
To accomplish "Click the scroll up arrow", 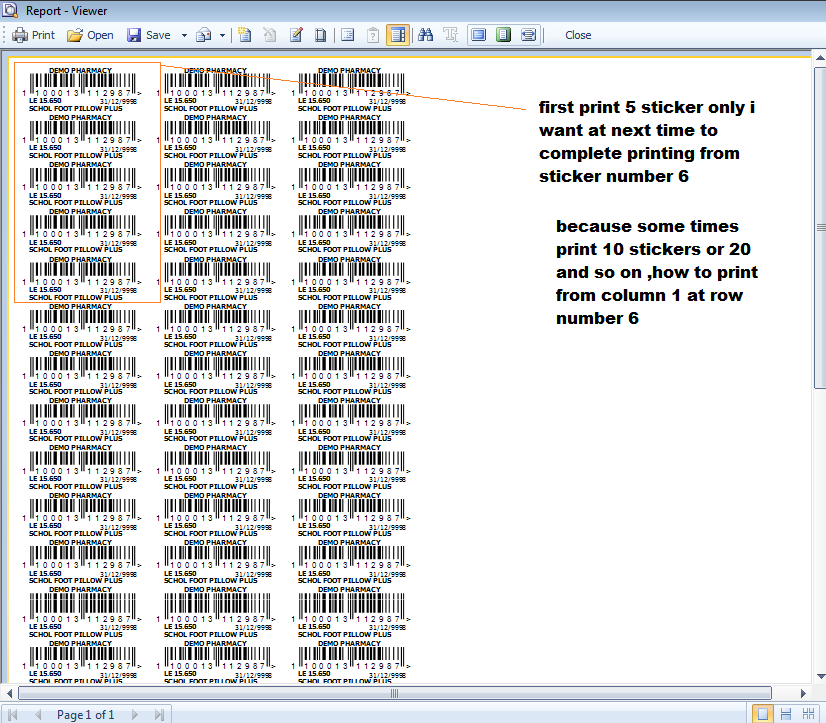I will (820, 57).
